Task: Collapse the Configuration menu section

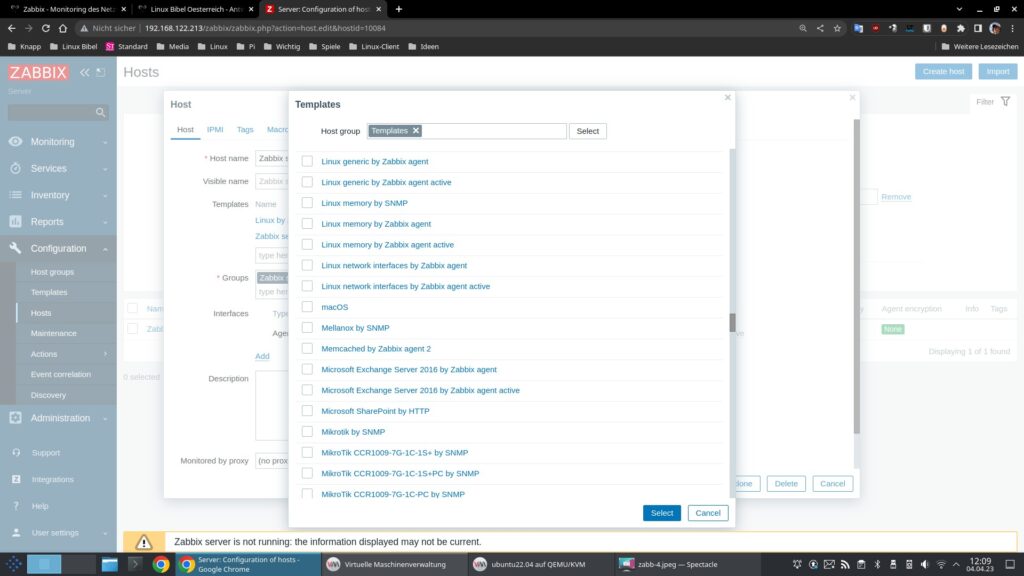Action: click(x=105, y=249)
